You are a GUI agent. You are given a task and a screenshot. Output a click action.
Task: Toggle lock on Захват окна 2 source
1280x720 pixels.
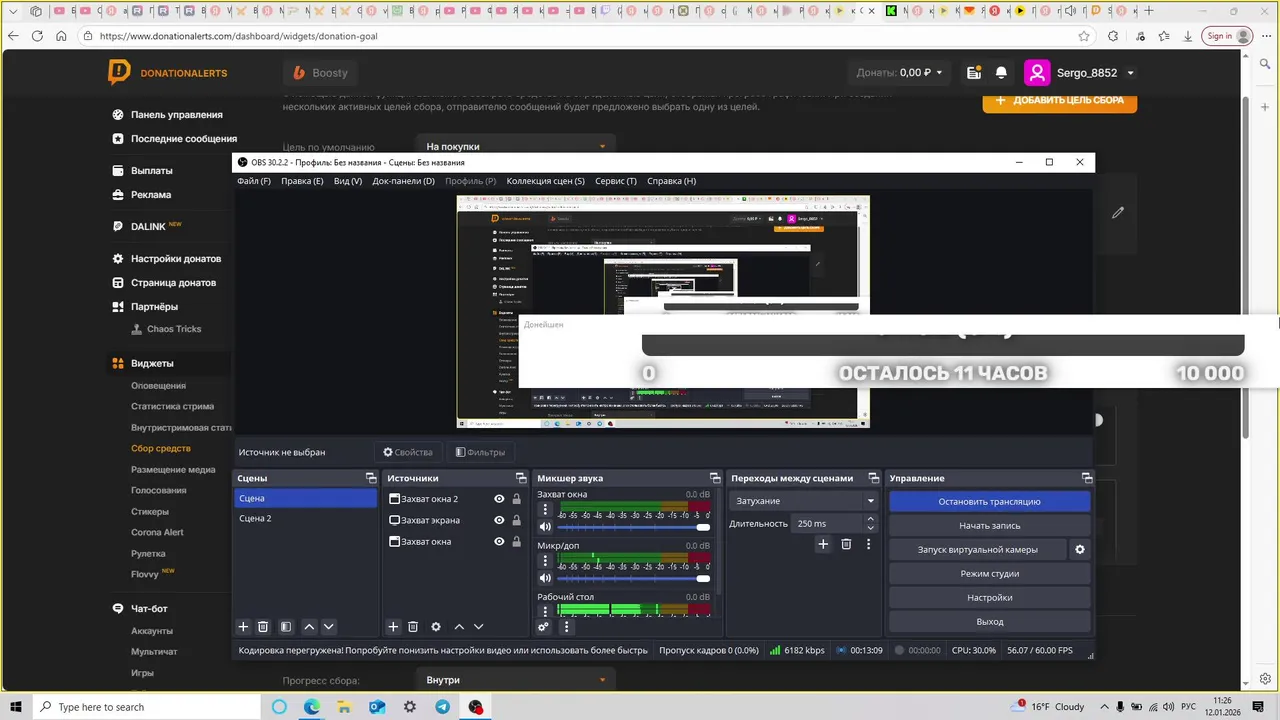[x=516, y=499]
